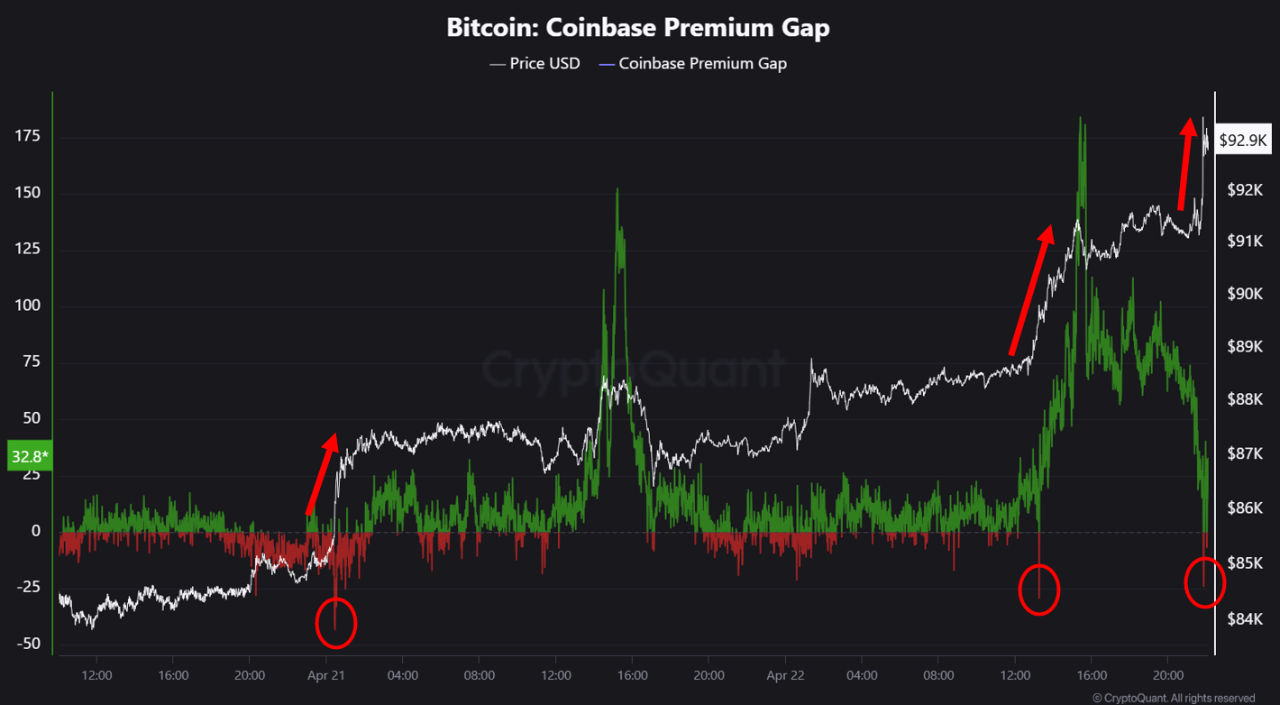Click the CryptoQuant watermark in chart center
The height and width of the screenshot is (705, 1280).
(634, 369)
